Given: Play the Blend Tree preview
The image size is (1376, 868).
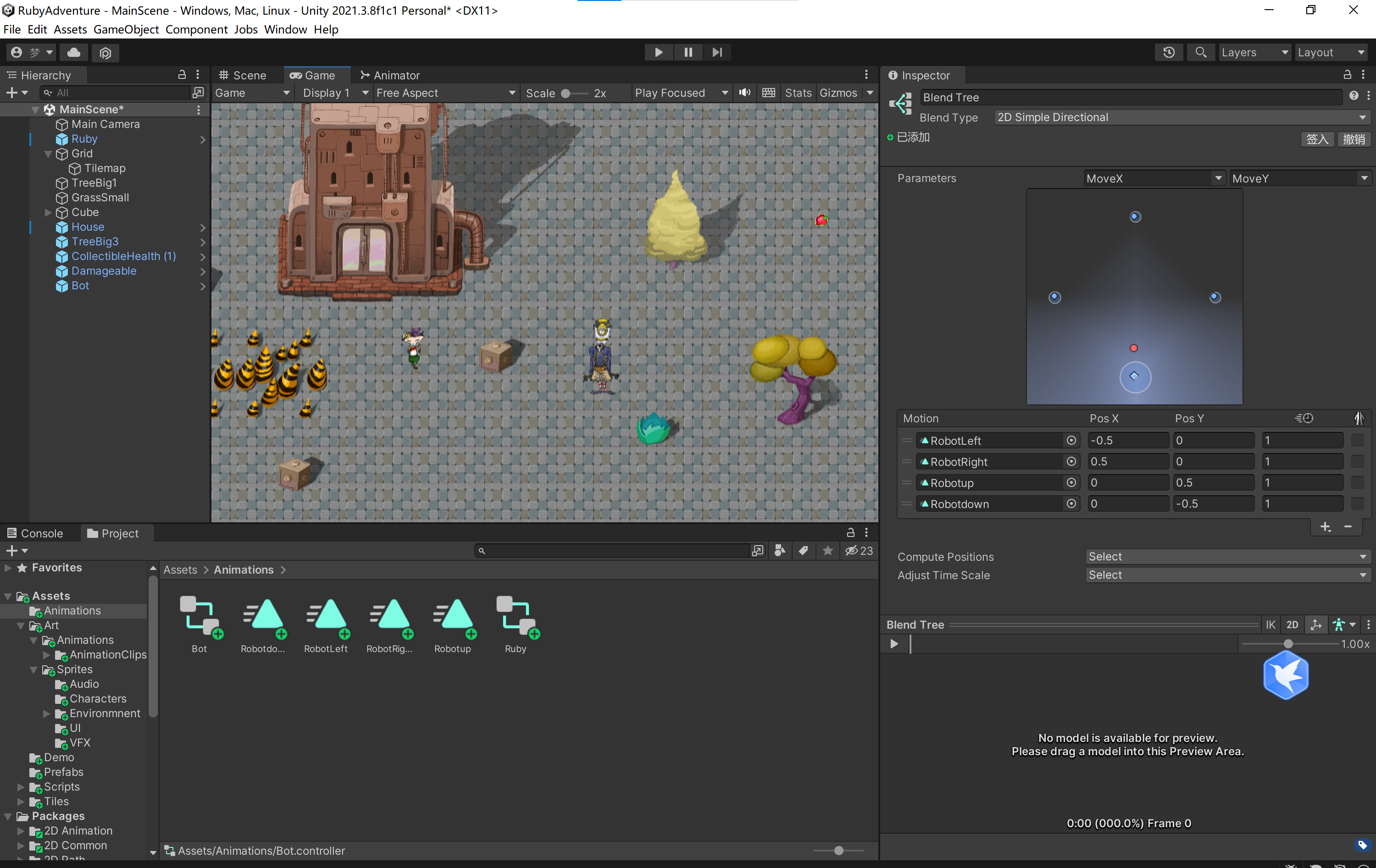Looking at the screenshot, I should coord(894,644).
